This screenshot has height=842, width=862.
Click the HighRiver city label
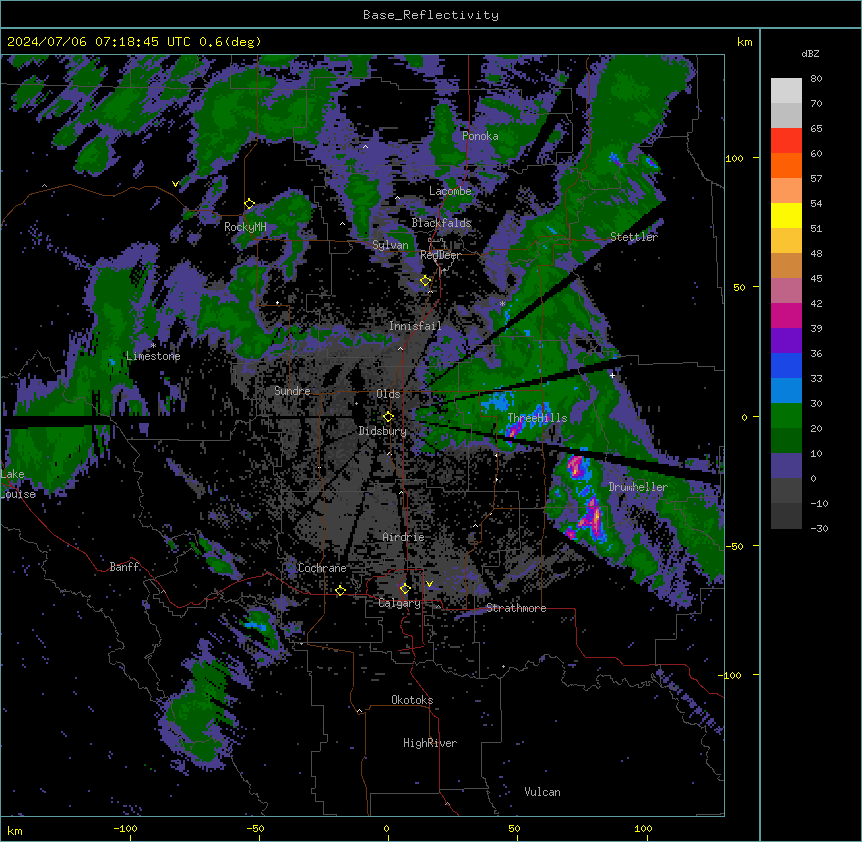pos(430,743)
